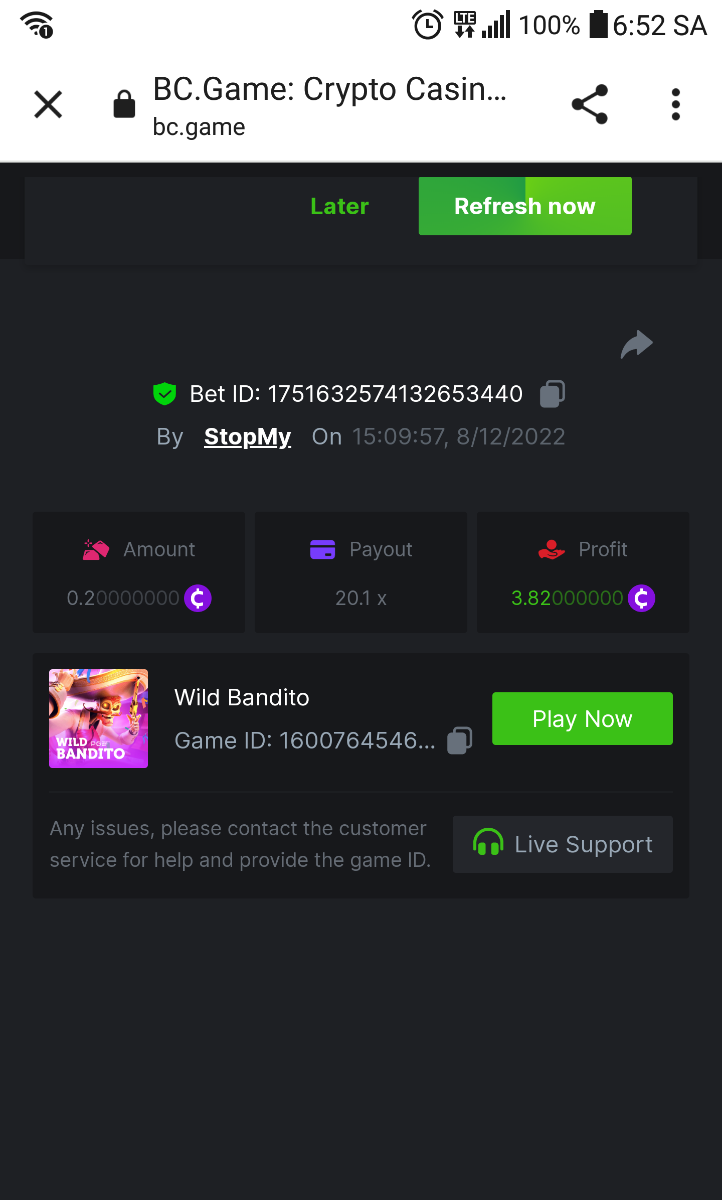722x1200 pixels.
Task: Tap the green verified shield icon
Action: pos(164,394)
